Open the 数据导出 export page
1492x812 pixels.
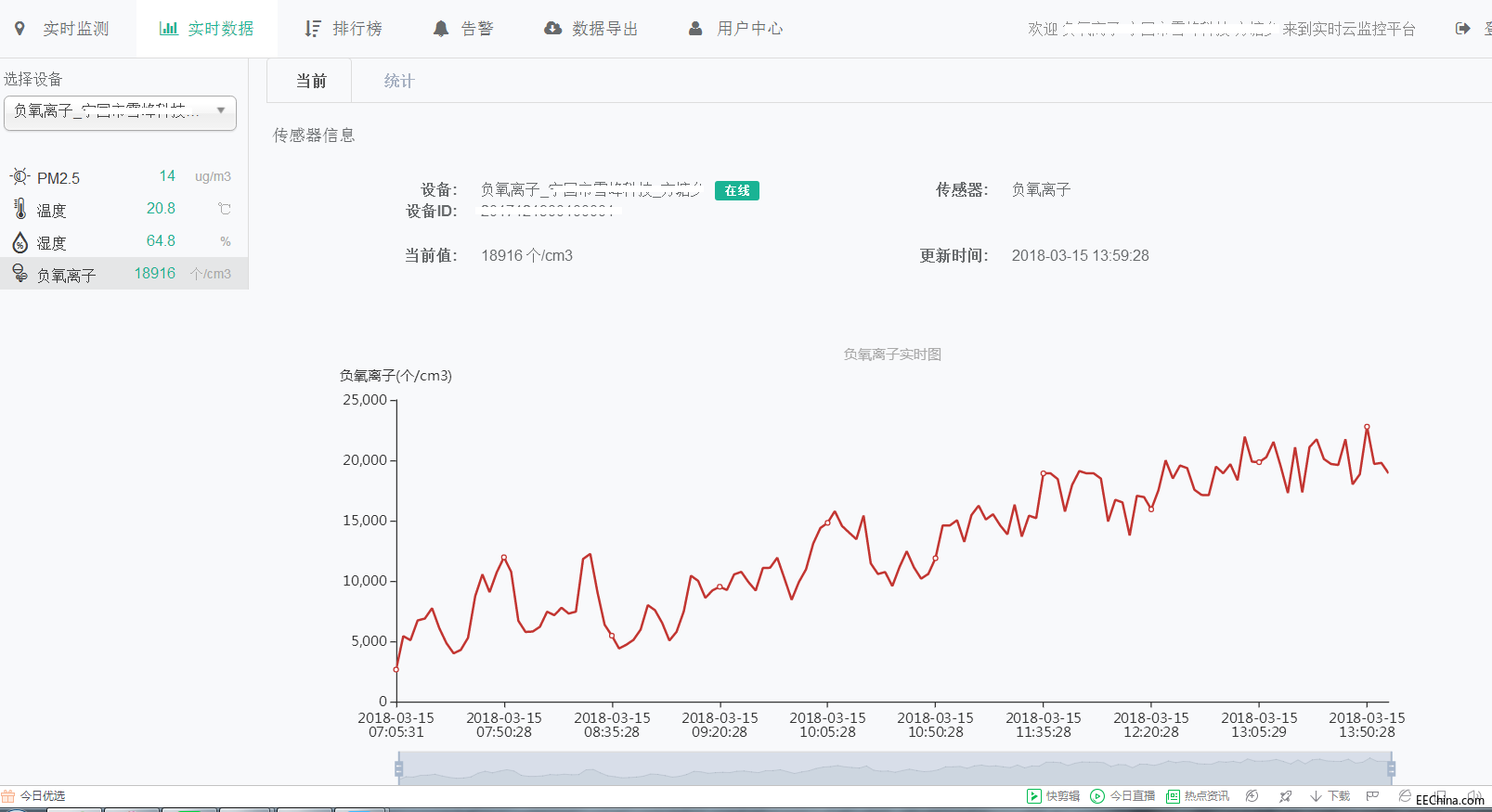[591, 29]
